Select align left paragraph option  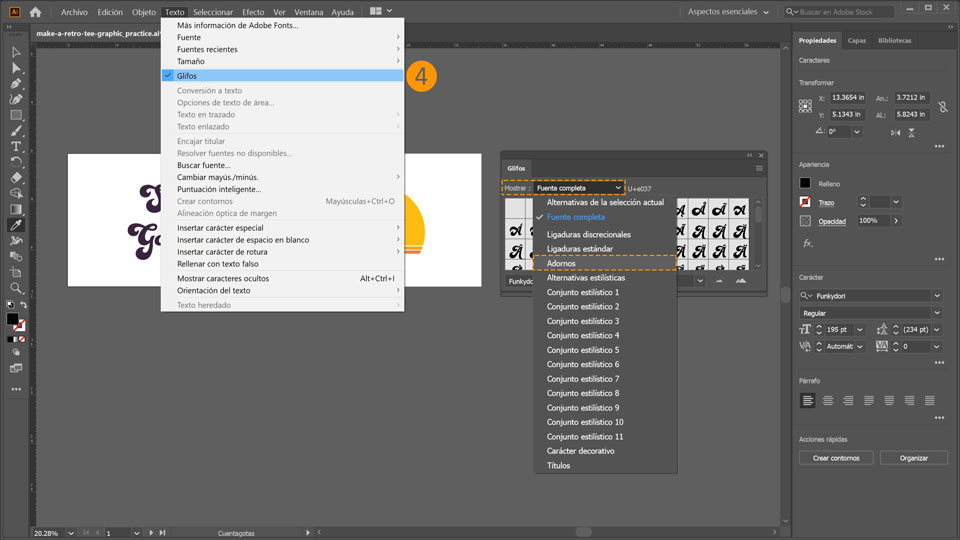[x=808, y=400]
